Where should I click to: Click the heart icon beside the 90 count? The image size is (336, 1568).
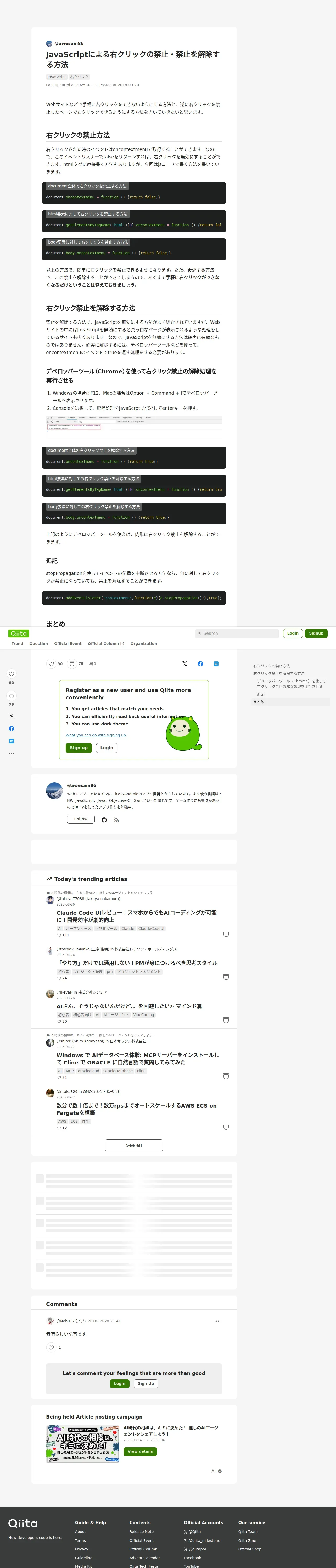51,664
